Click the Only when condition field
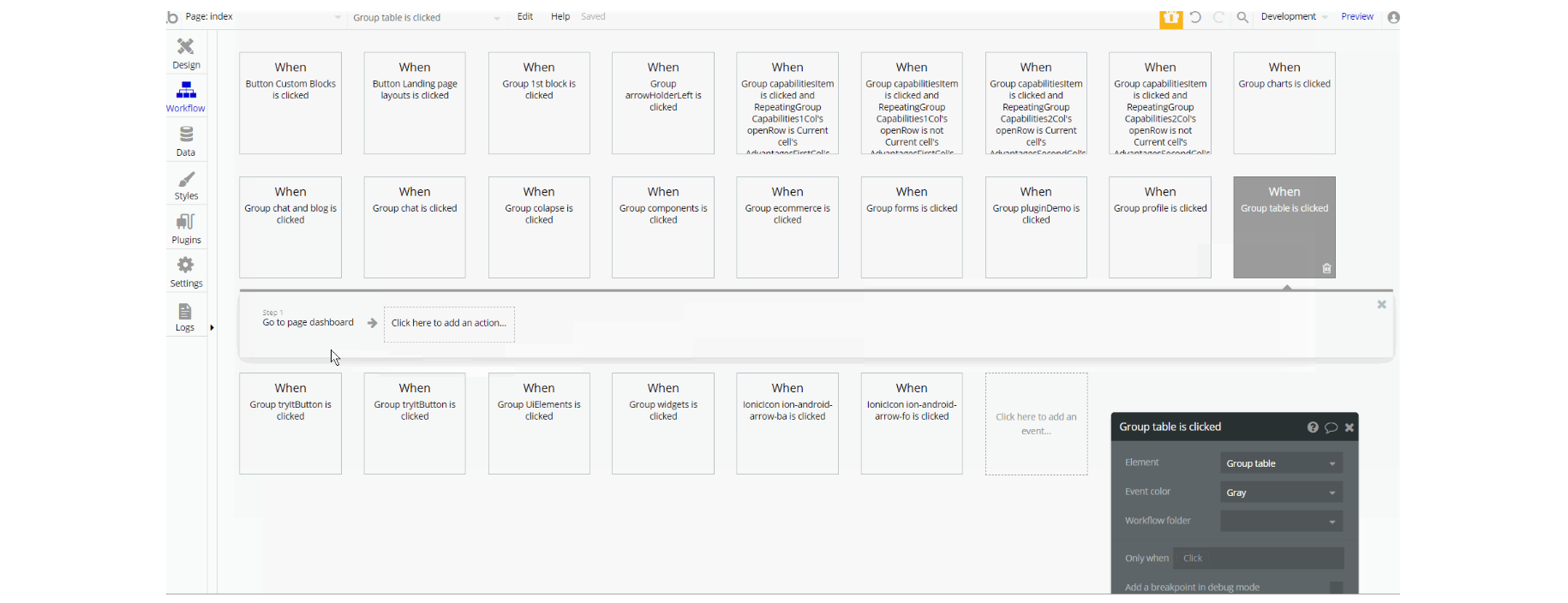Viewport: 1568px width, 603px height. 1259,558
